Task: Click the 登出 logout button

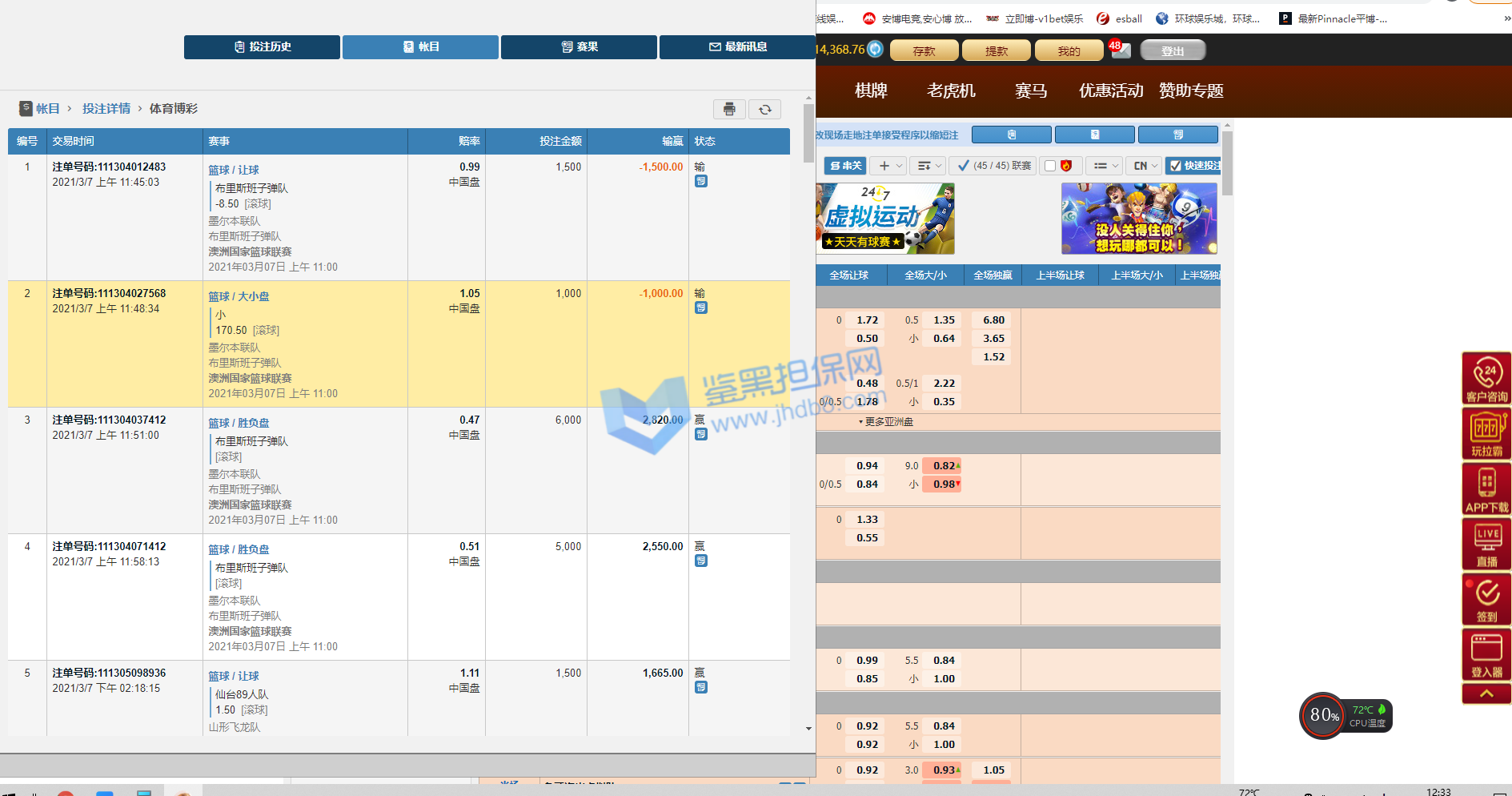Action: [1172, 51]
